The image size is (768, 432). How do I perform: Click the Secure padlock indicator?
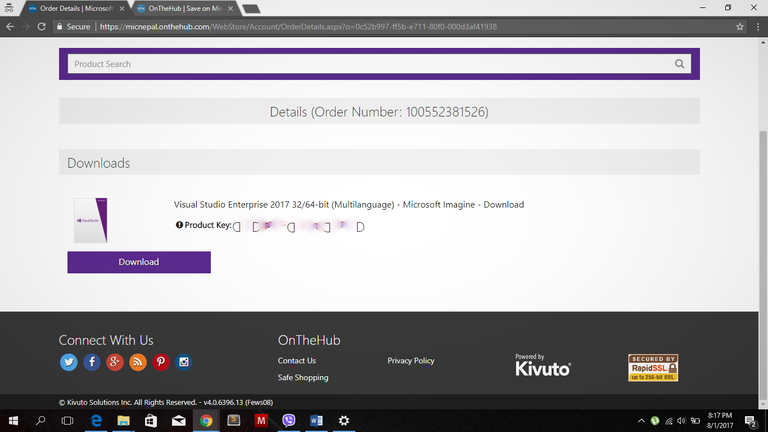[x=73, y=26]
